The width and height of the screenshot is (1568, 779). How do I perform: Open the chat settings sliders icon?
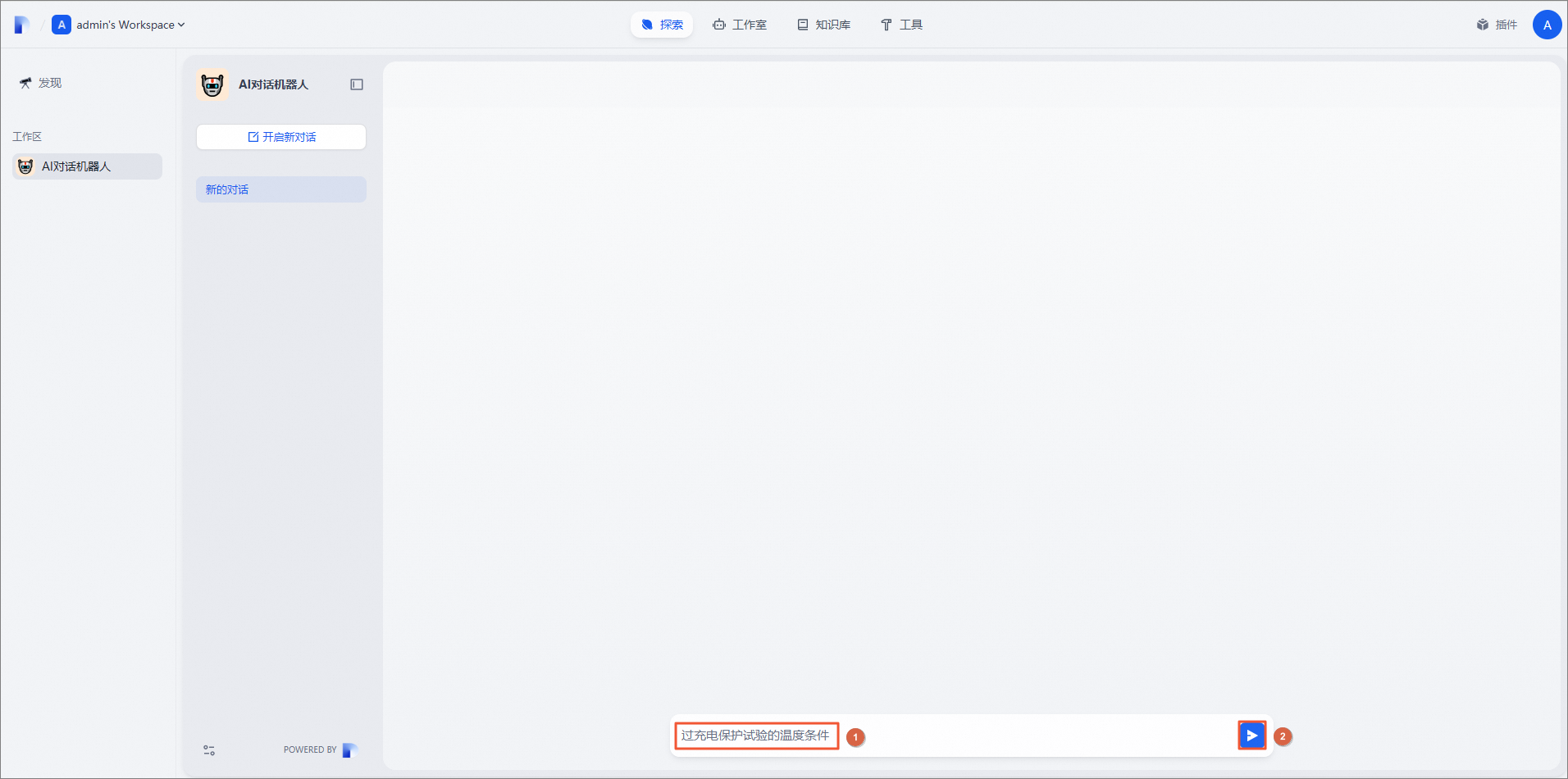[x=209, y=750]
